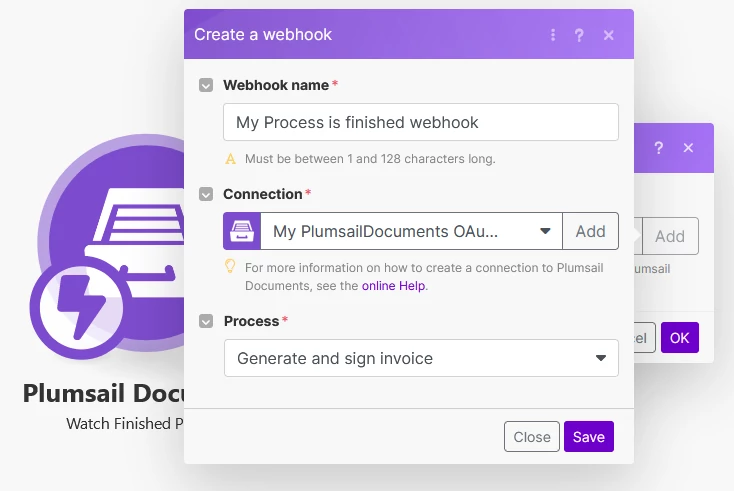
Task: Open the three-dot options menu in Create a webhook header
Action: pos(553,35)
